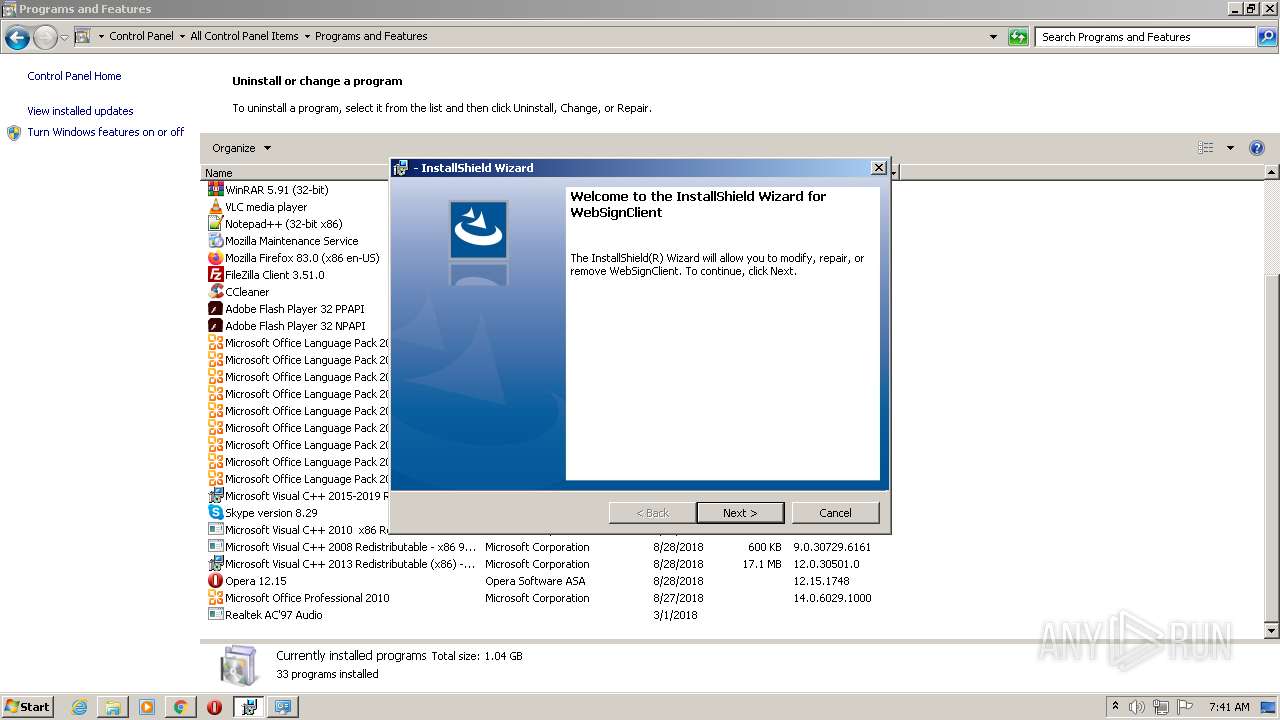Image resolution: width=1280 pixels, height=720 pixels.
Task: Click version 14.0.6029.1000 cell
Action: (832, 598)
